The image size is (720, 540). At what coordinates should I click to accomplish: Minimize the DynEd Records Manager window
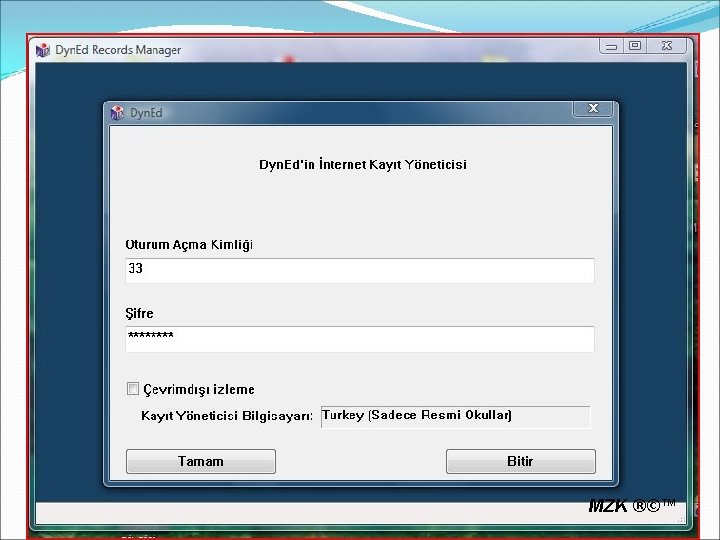[x=611, y=46]
